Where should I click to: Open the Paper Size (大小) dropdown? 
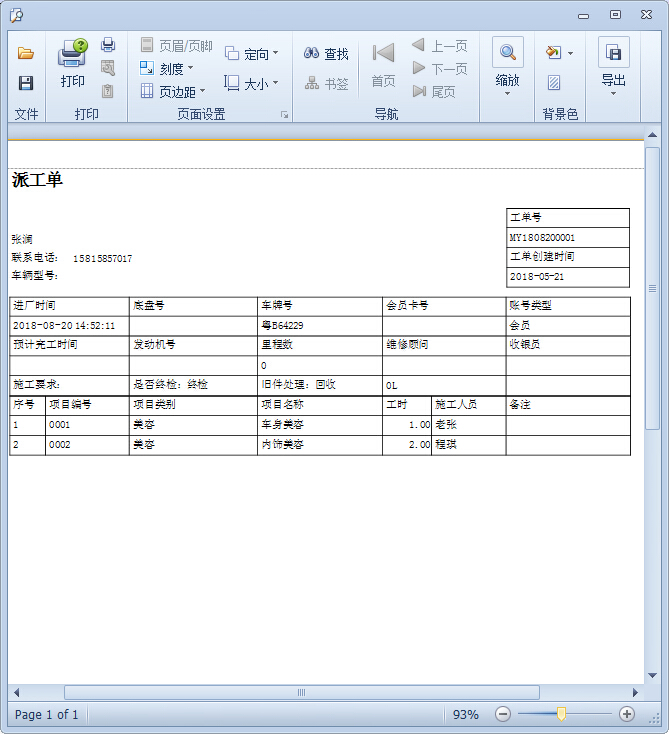coord(251,84)
